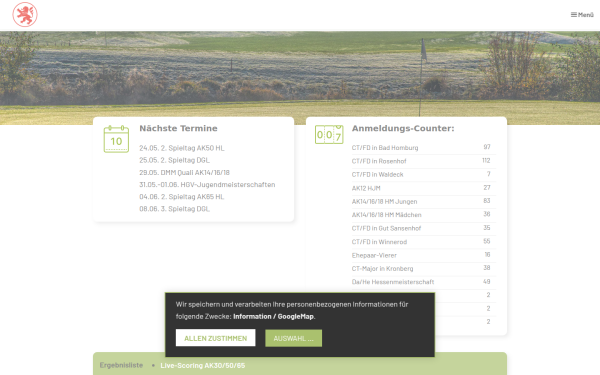Click the calendar icon showing 10

[x=116, y=139]
